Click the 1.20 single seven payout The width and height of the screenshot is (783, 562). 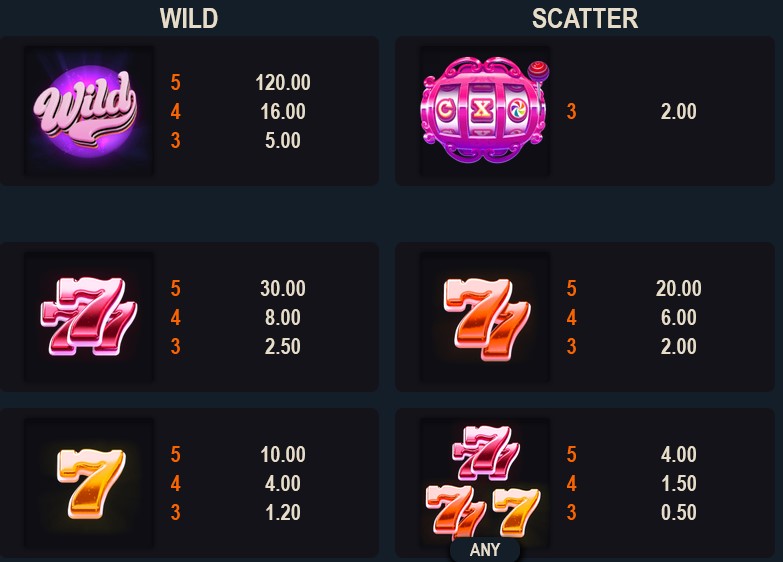(283, 513)
